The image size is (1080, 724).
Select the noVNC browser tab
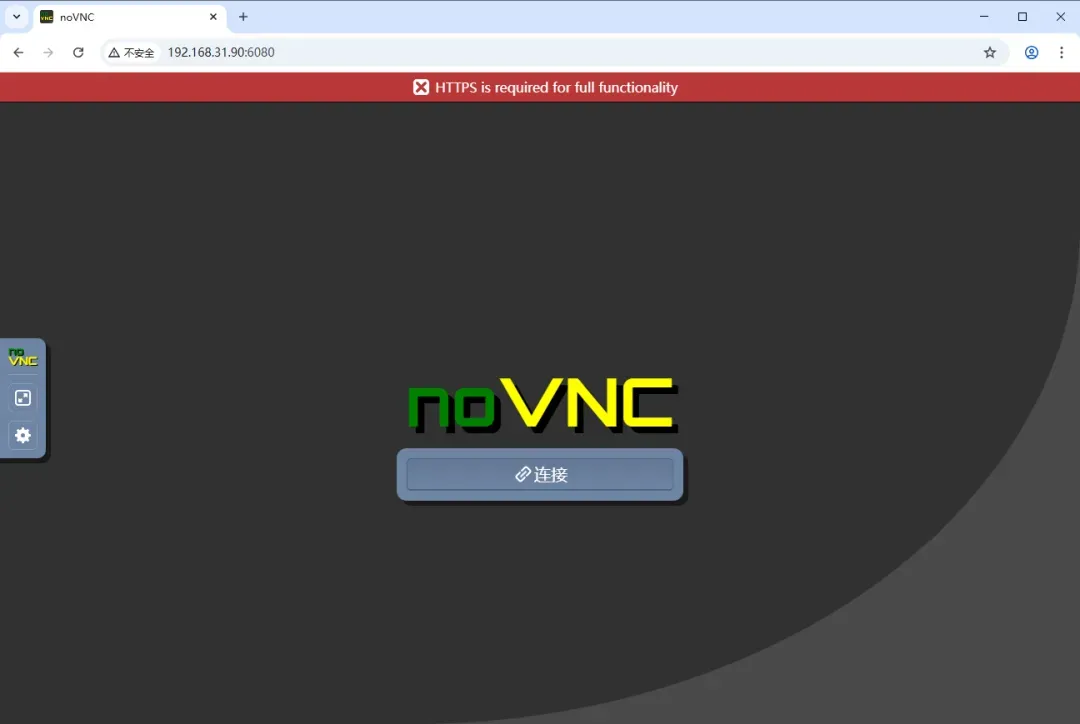point(129,17)
